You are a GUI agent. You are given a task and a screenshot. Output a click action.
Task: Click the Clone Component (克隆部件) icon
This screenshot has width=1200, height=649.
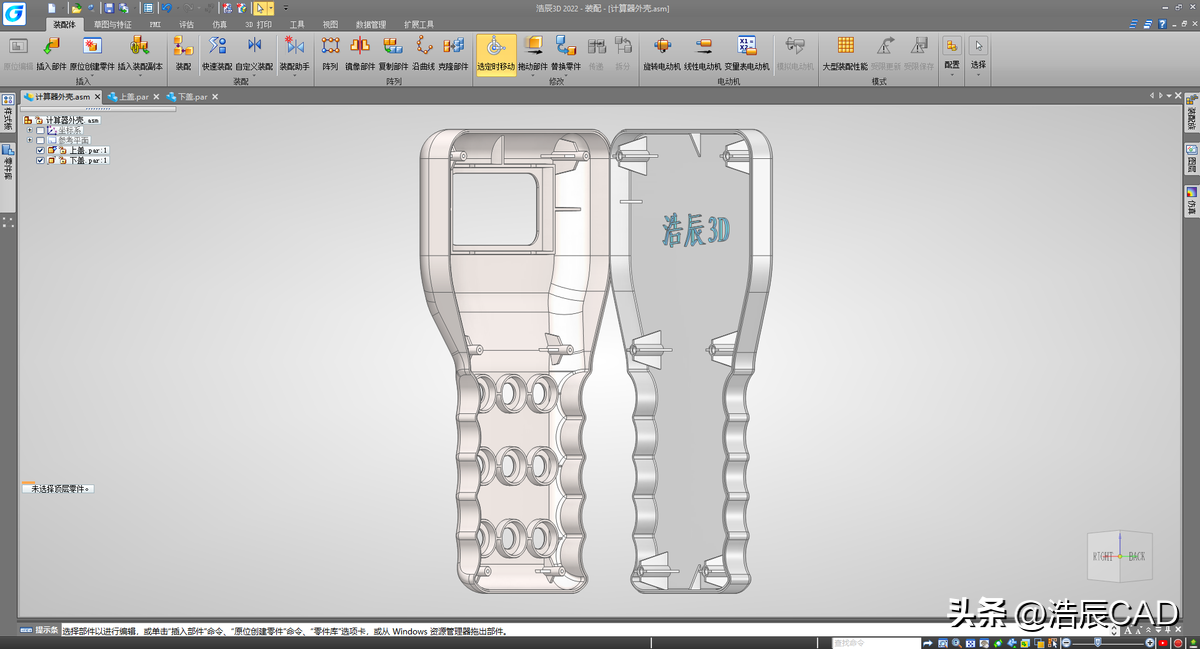click(453, 47)
